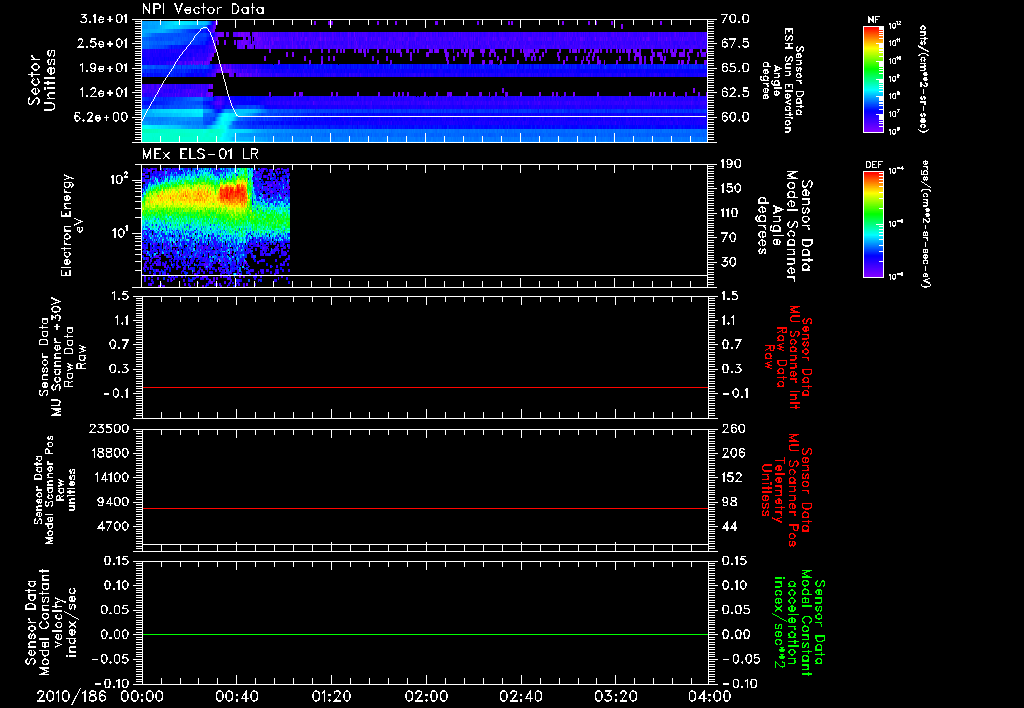
Task: Click the 03:20 time axis label
Action: 615,696
